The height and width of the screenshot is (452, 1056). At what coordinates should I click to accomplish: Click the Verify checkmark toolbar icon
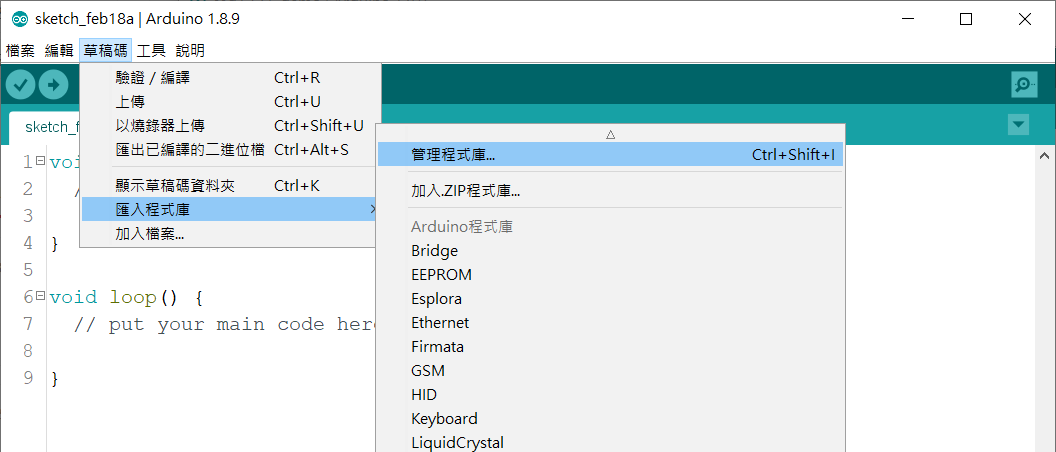(20, 85)
